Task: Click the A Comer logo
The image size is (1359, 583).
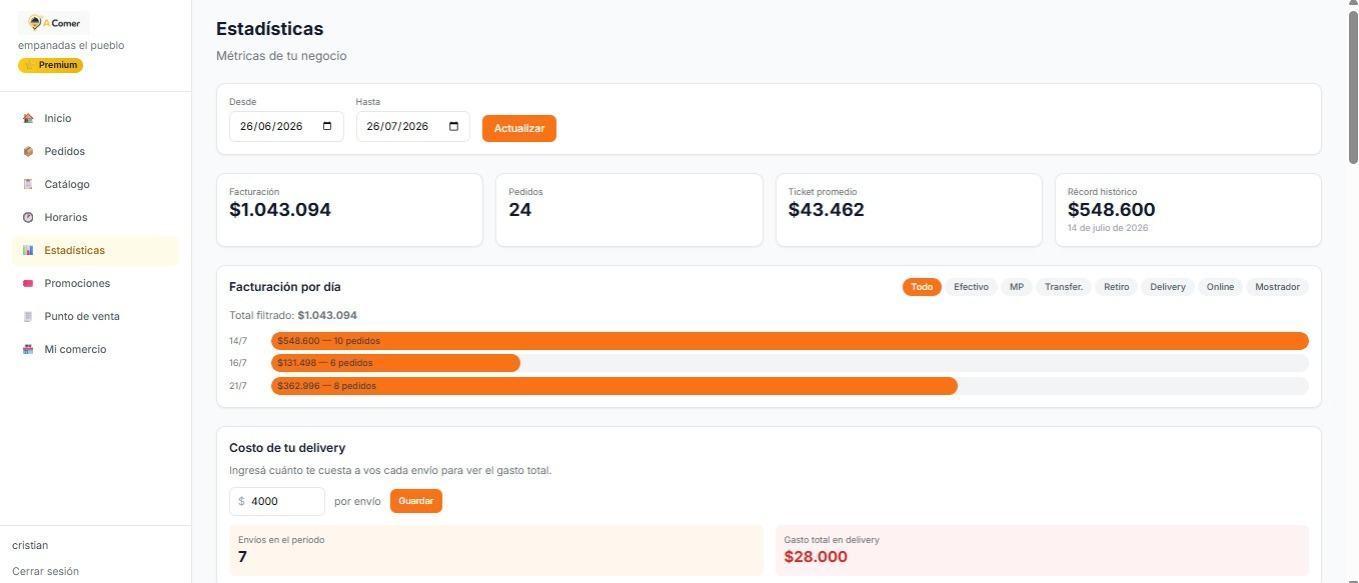Action: (x=54, y=23)
